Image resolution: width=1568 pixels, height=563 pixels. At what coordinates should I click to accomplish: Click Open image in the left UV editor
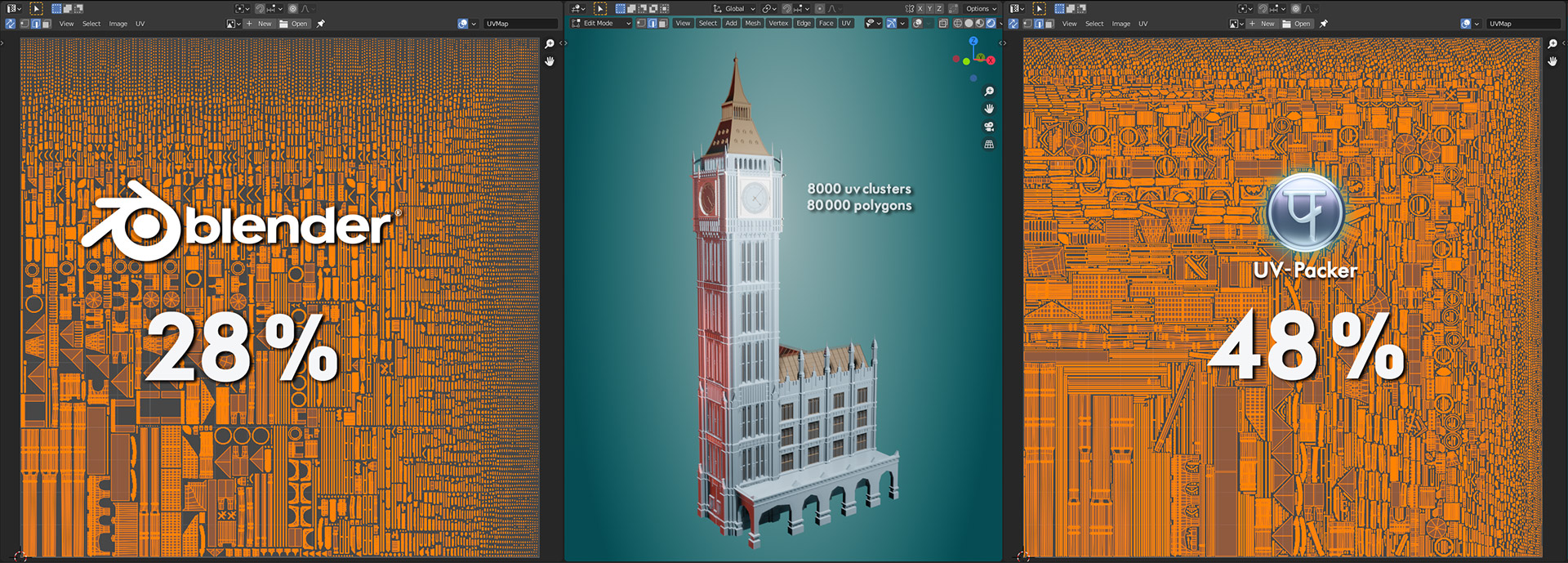click(294, 24)
